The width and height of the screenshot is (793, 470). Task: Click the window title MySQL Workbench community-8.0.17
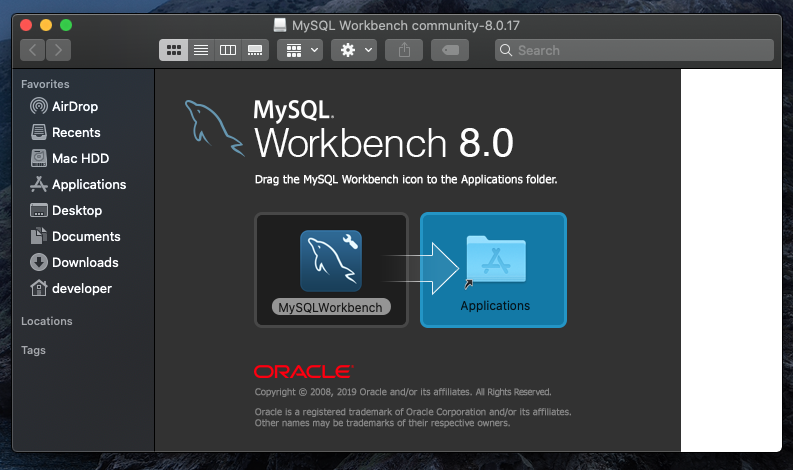[x=406, y=25]
